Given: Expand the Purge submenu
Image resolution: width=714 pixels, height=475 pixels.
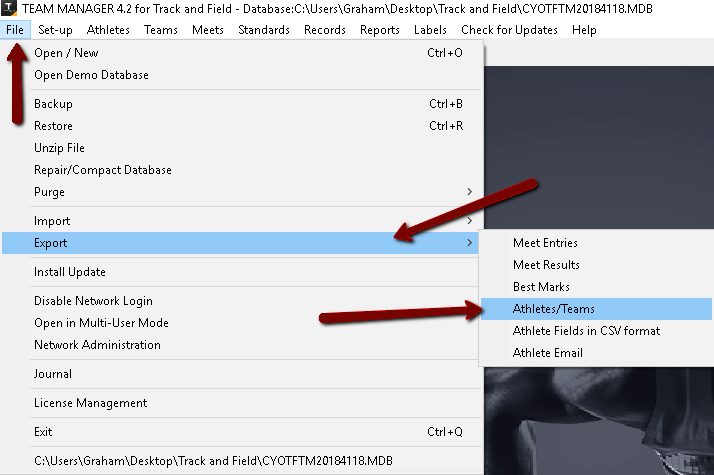Looking at the screenshot, I should 241,192.
